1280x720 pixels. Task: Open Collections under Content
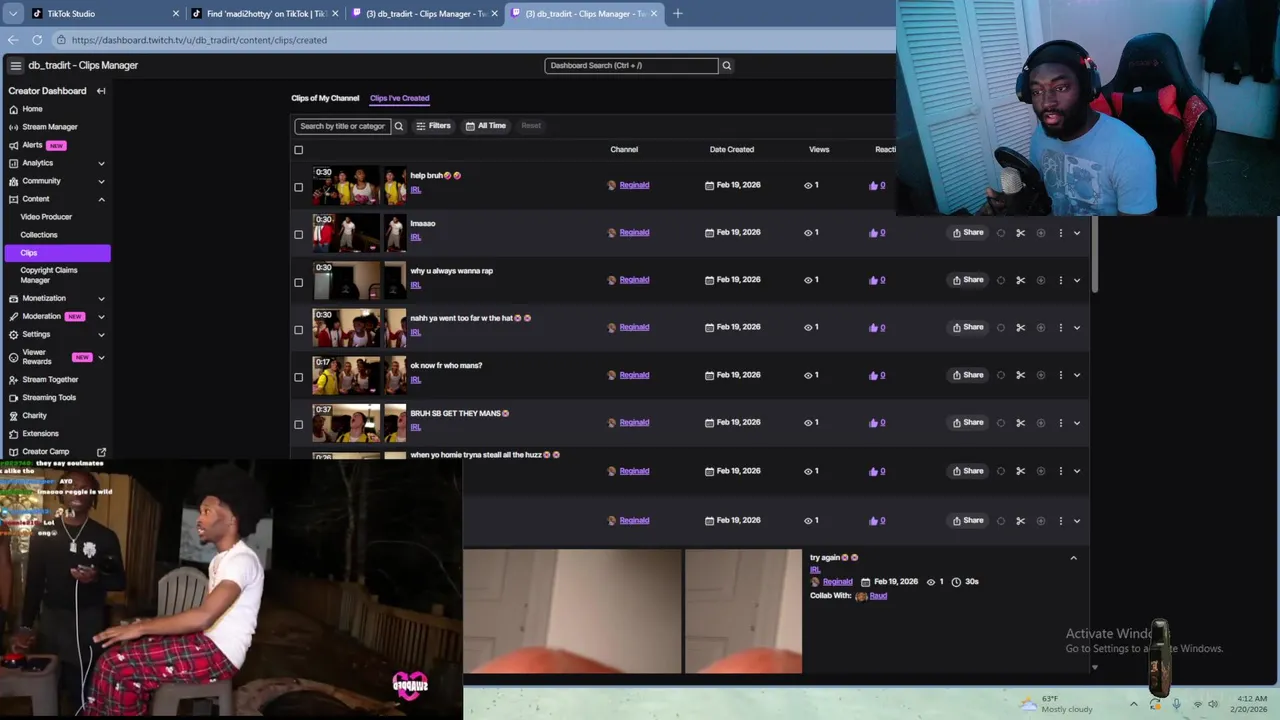click(x=39, y=235)
